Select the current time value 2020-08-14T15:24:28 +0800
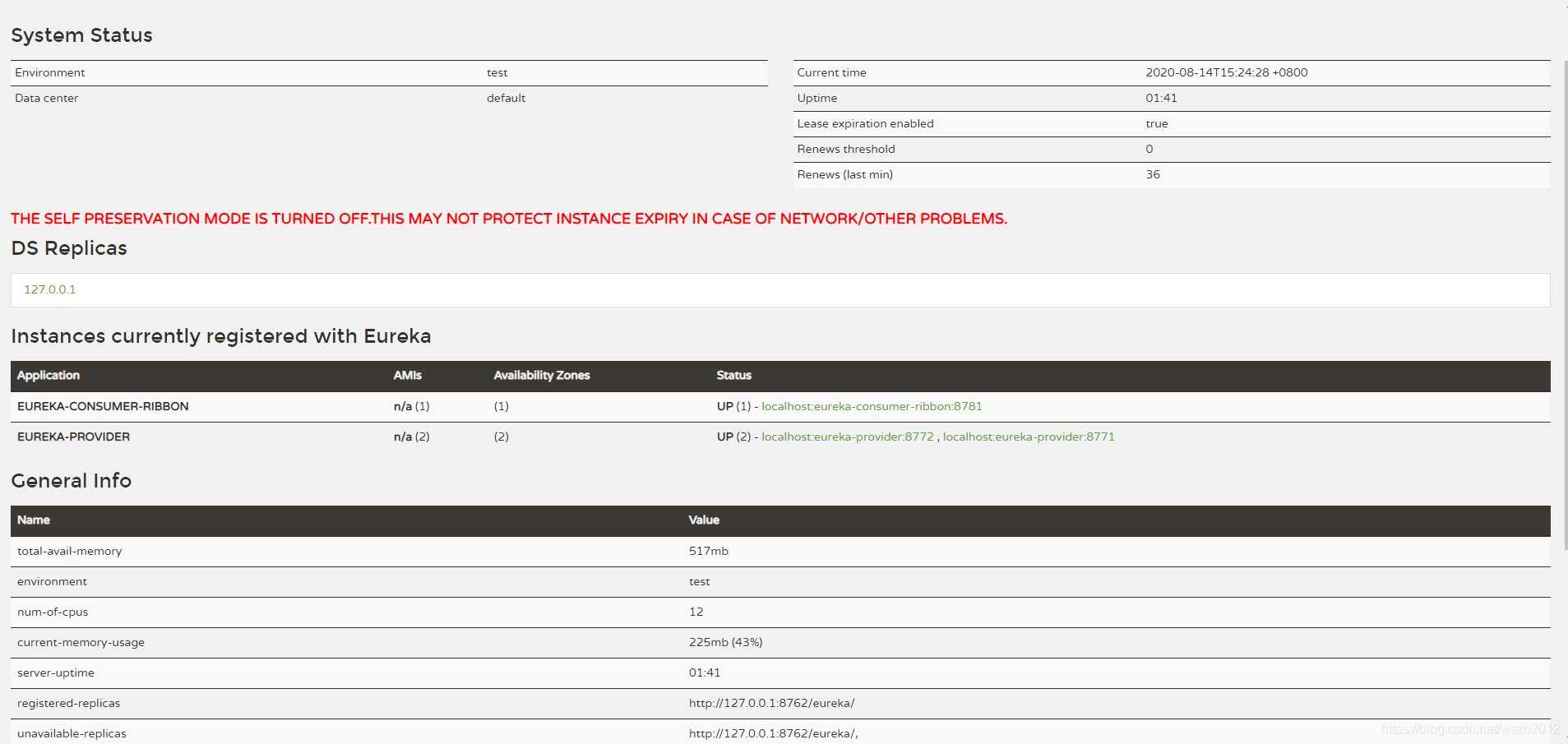The image size is (1568, 744). tap(1226, 72)
